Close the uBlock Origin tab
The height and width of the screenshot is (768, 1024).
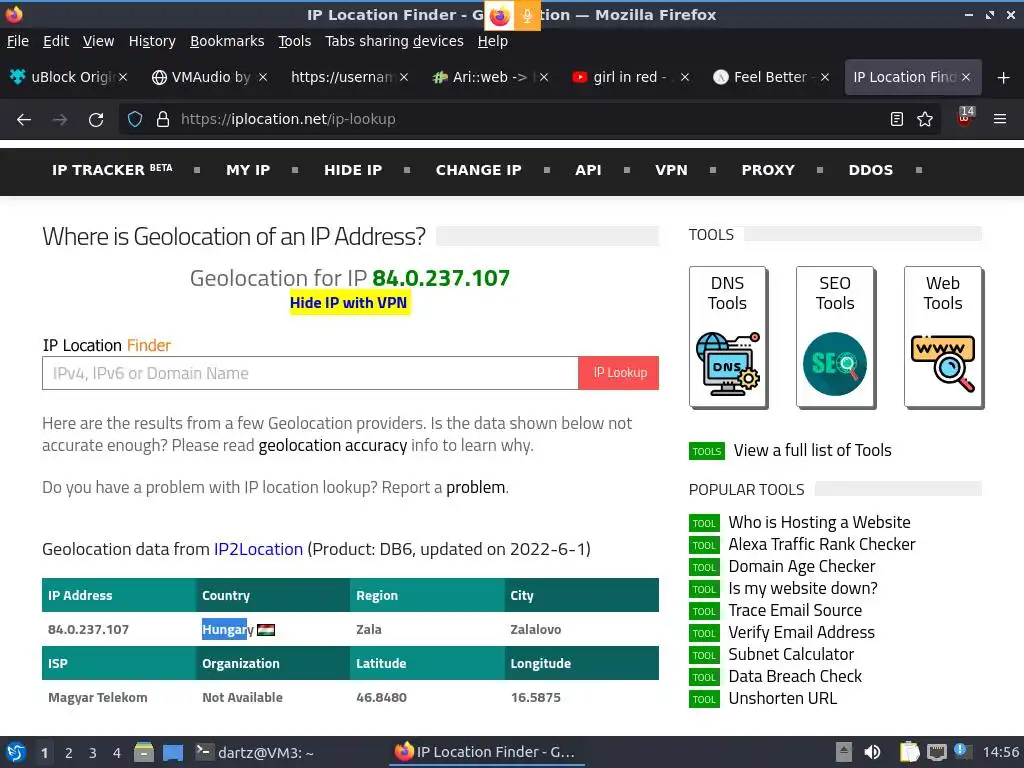[123, 78]
